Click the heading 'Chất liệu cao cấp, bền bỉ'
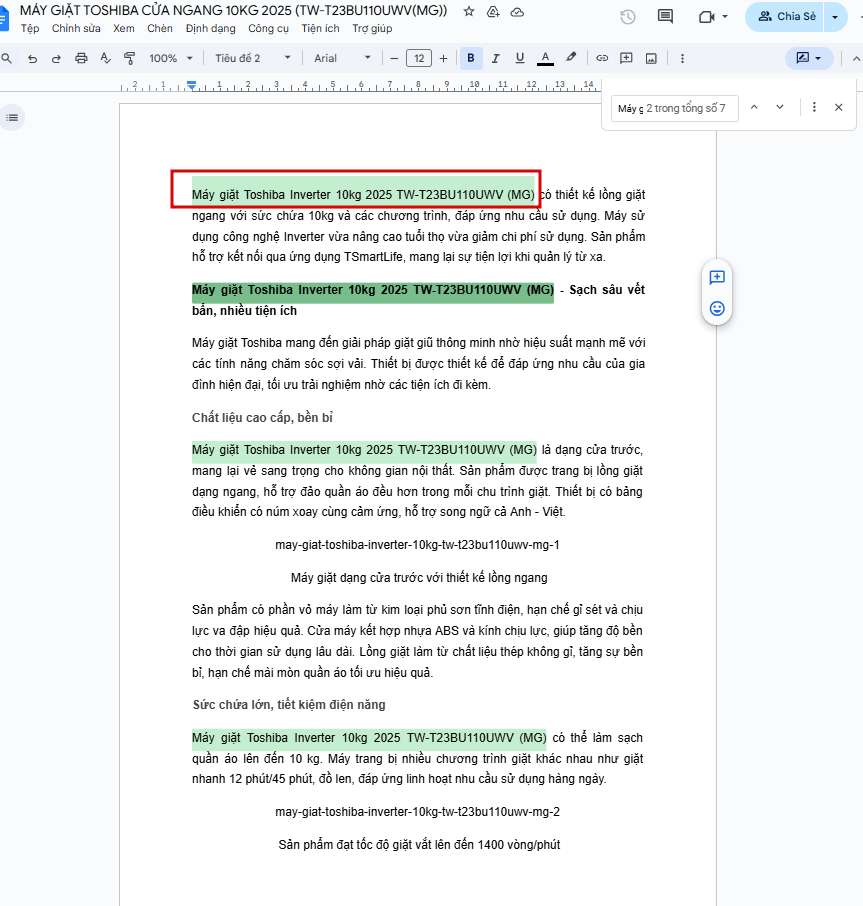Screen dimensions: 863x906 click(x=262, y=417)
